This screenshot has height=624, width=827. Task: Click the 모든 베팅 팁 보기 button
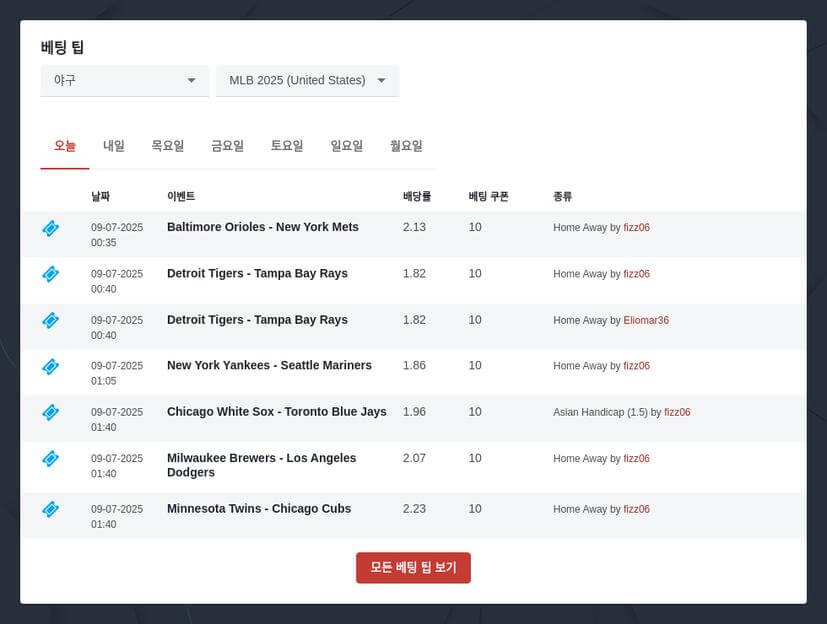pos(414,568)
